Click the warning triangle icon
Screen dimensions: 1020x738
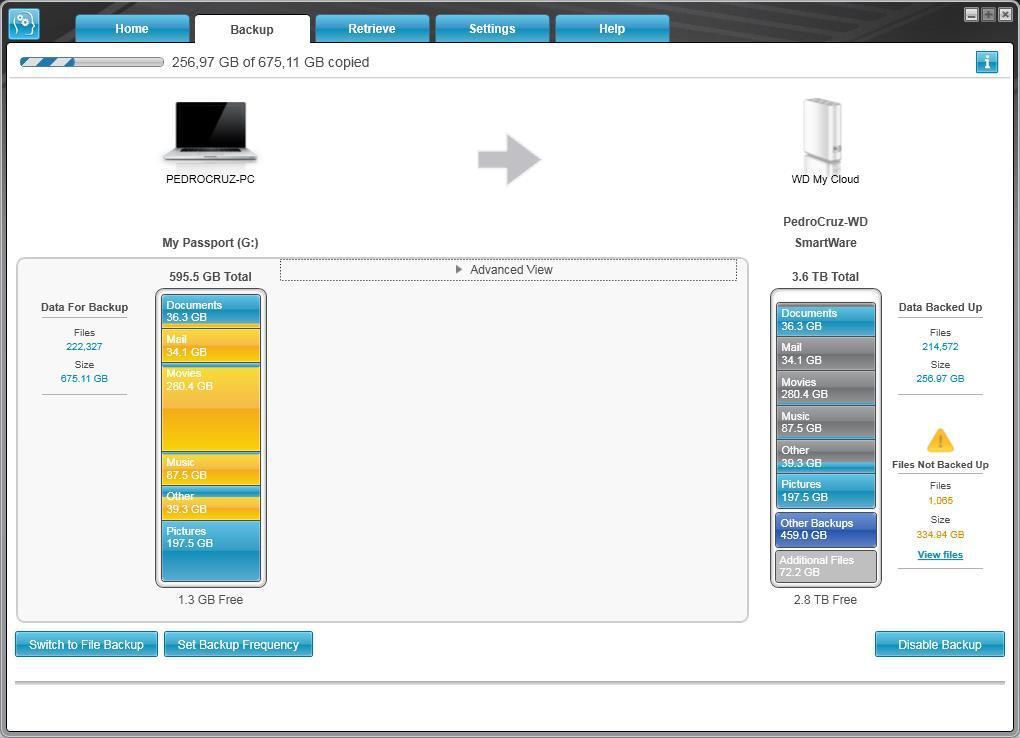click(x=940, y=441)
